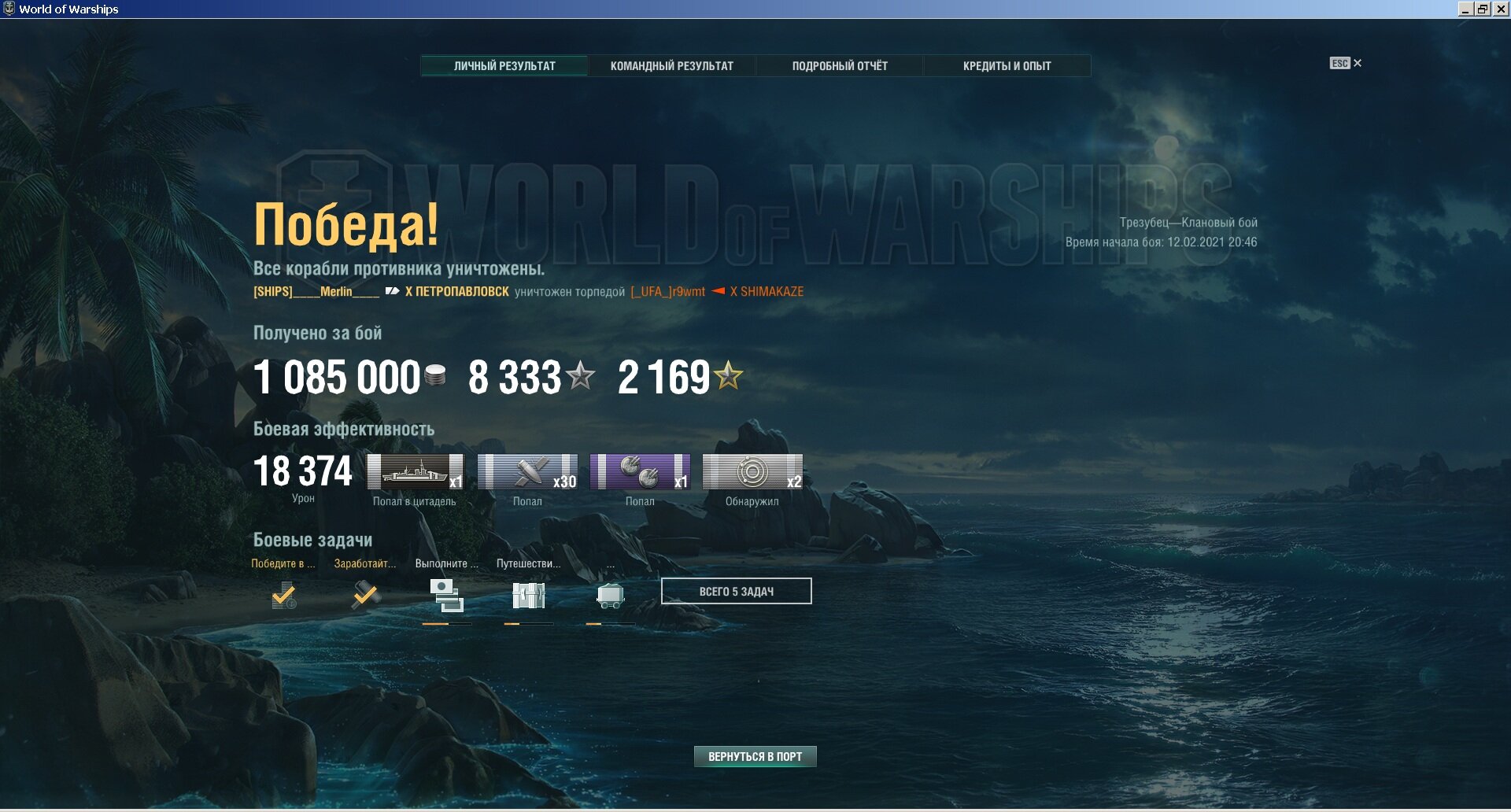Viewport: 1511px width, 812px height.
Task: Click the Выполните ... combat task icon
Action: (447, 596)
